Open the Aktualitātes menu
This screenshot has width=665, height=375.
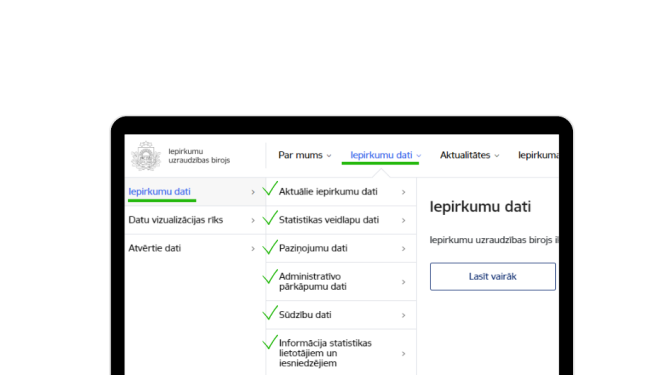pos(465,155)
